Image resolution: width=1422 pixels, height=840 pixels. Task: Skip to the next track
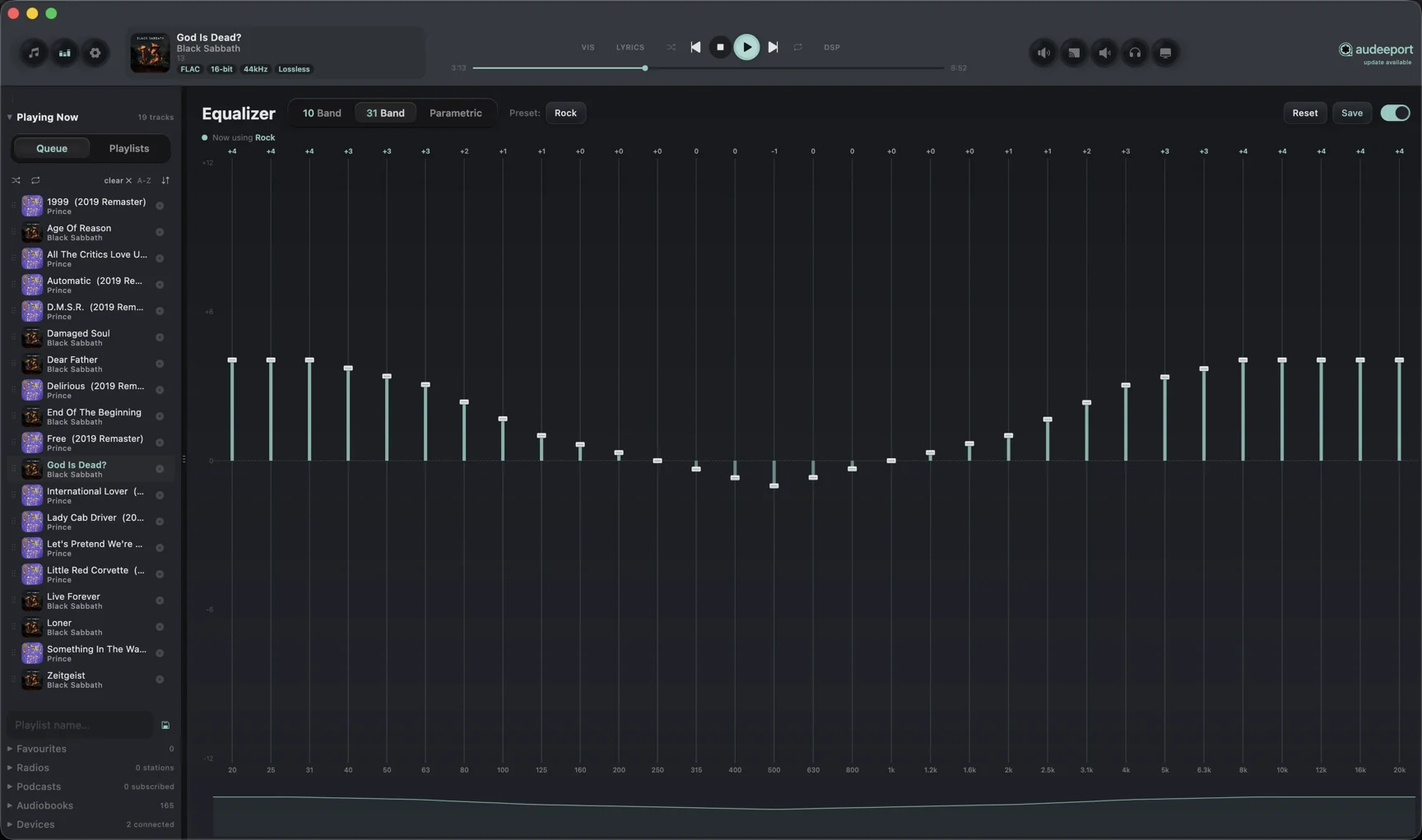pyautogui.click(x=773, y=47)
